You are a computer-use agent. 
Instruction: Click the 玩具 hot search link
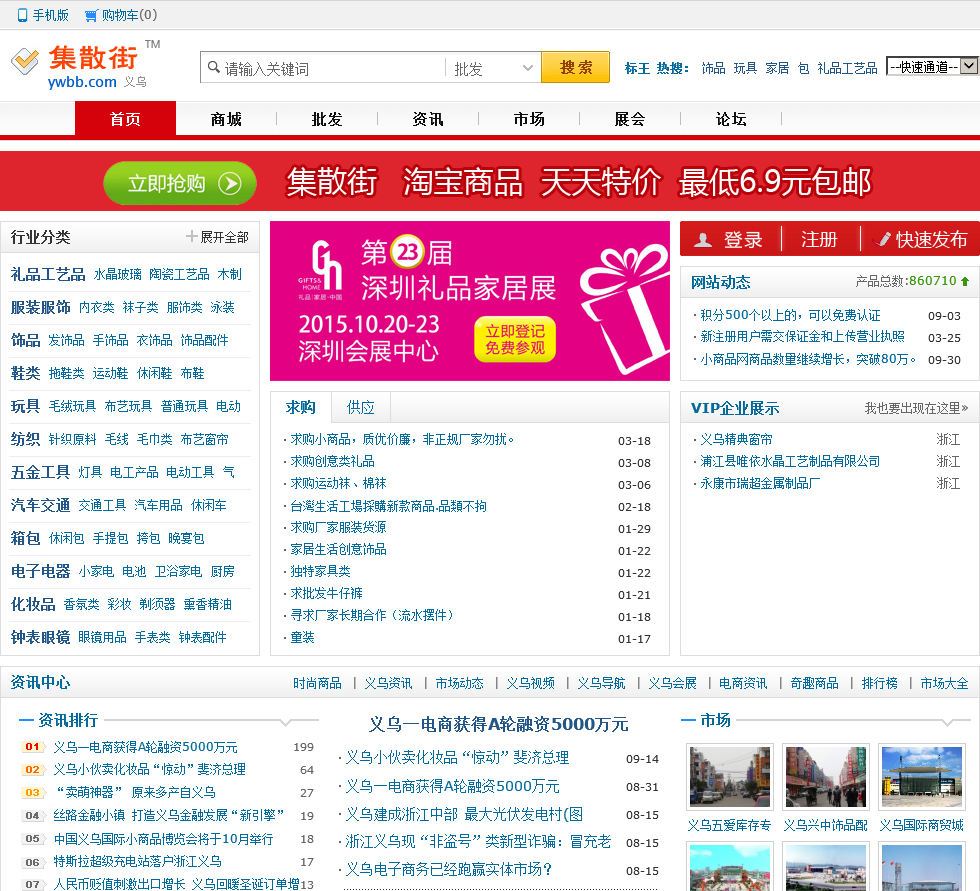pyautogui.click(x=745, y=67)
